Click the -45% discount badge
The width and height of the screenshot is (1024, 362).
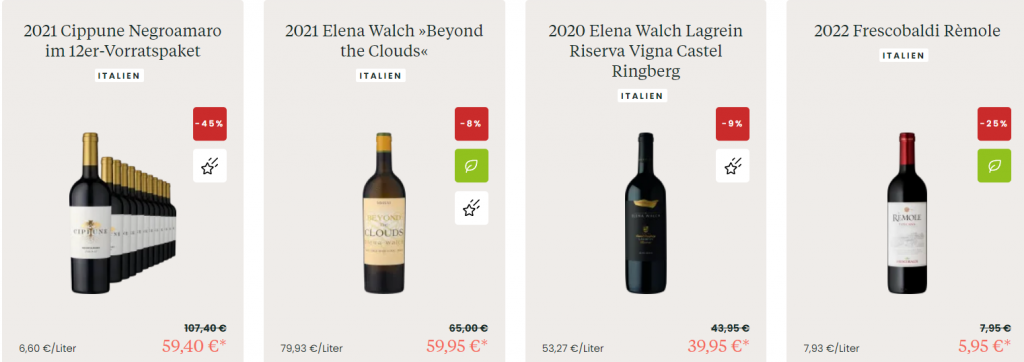click(210, 124)
